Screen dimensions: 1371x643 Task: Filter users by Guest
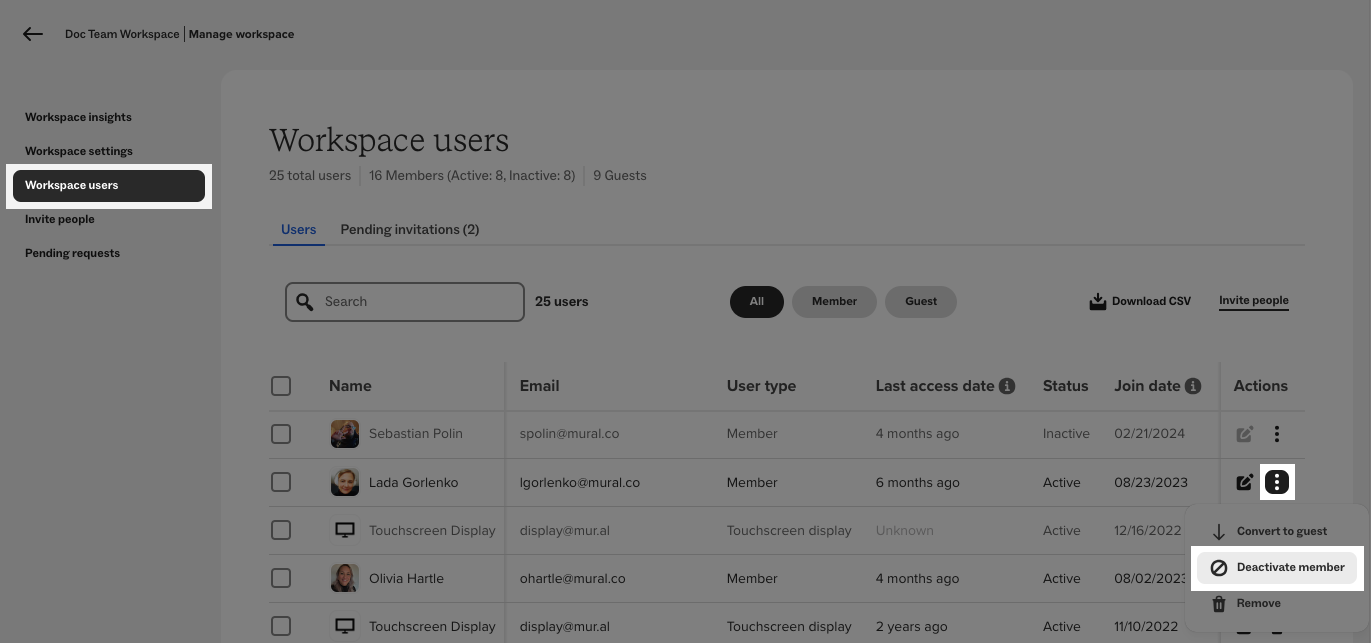coord(921,302)
